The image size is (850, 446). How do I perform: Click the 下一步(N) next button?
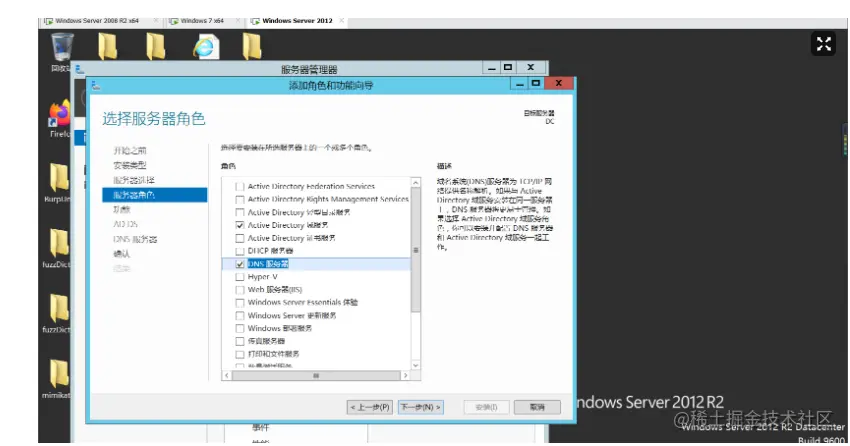pyautogui.click(x=421, y=407)
